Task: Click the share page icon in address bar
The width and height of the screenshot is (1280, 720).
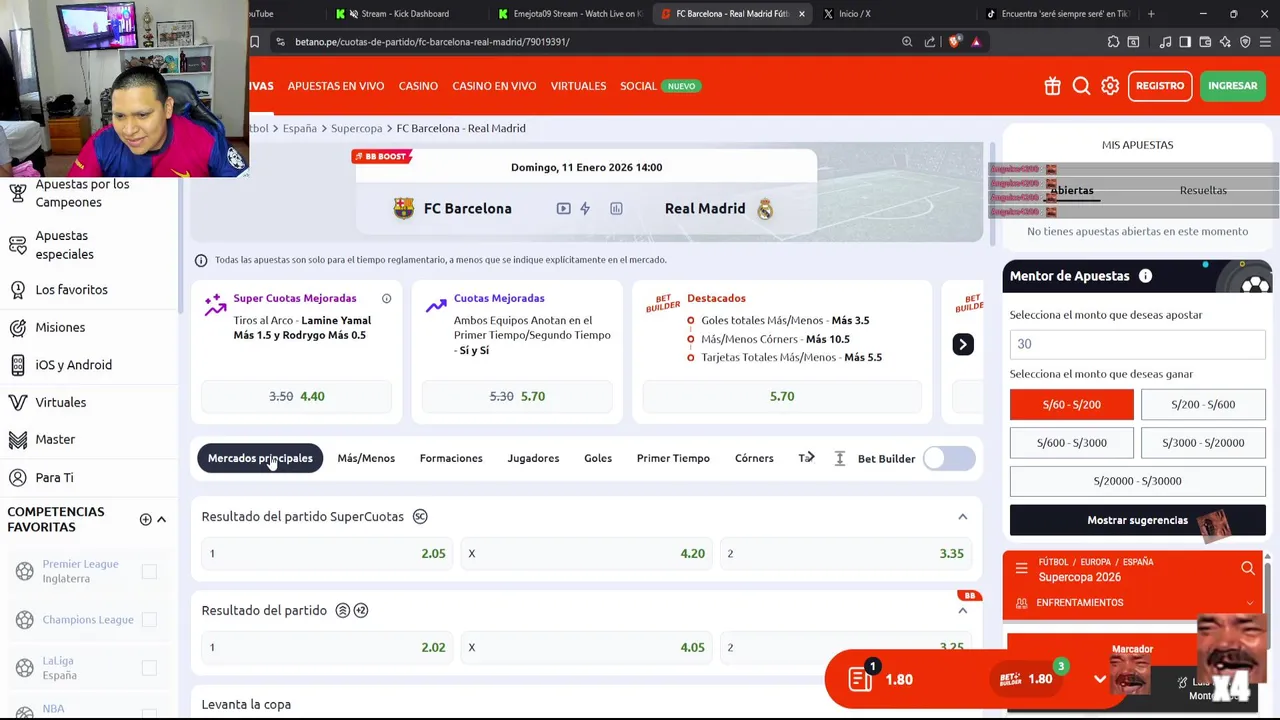Action: (930, 42)
